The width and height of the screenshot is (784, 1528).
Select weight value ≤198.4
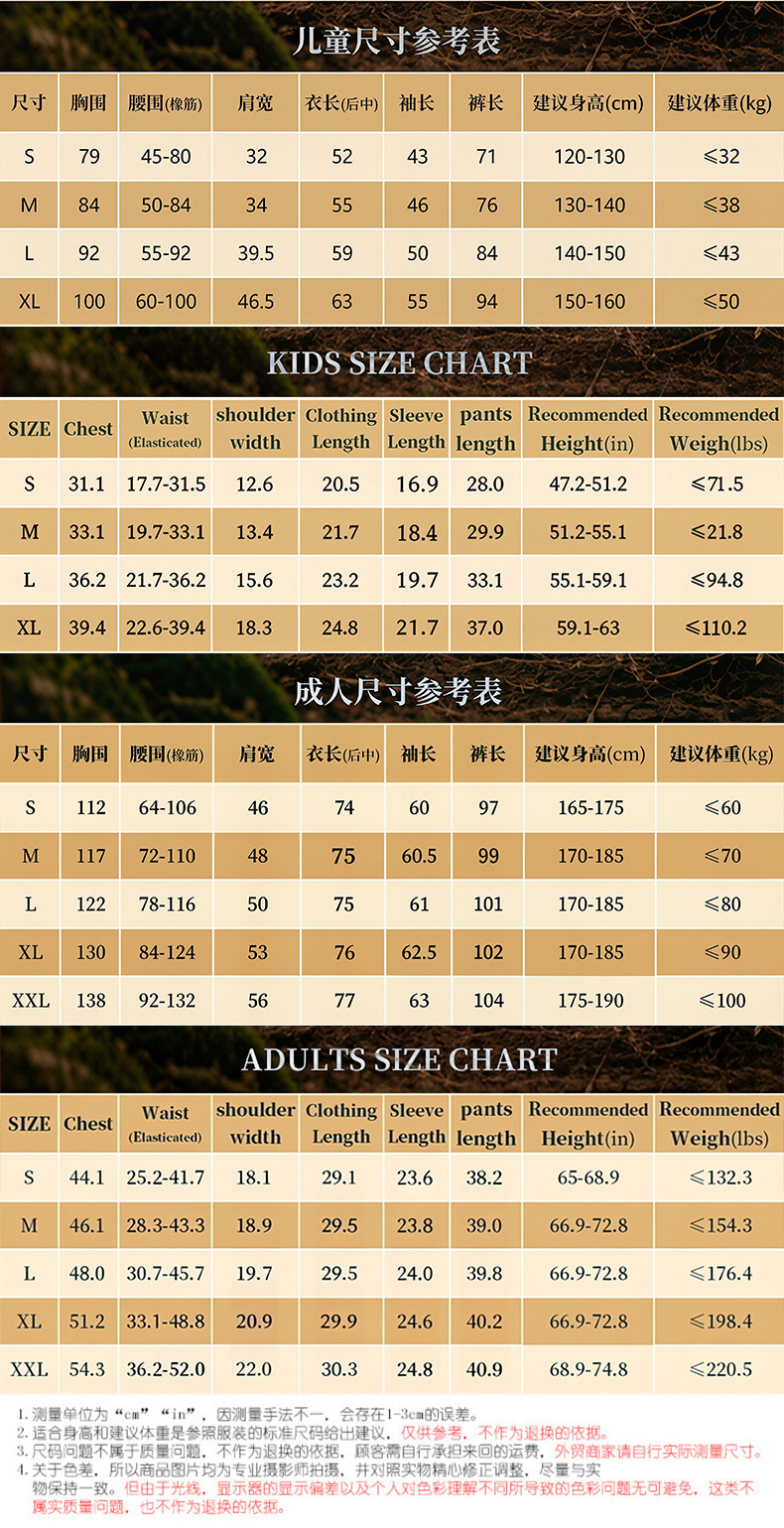coord(721,1321)
